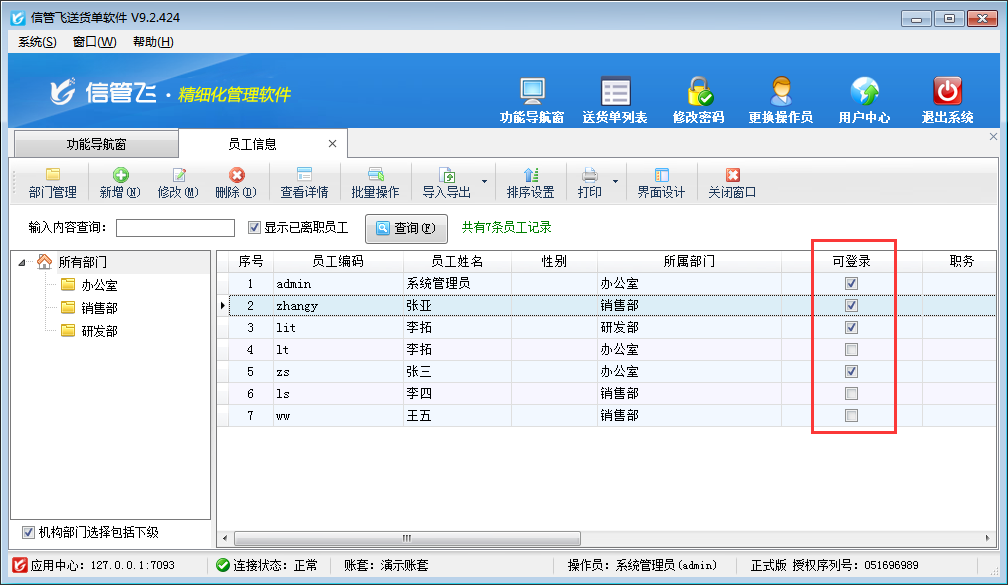Open the 送货单列表 icon
Screen dimensions: 1008x585
(x=615, y=92)
